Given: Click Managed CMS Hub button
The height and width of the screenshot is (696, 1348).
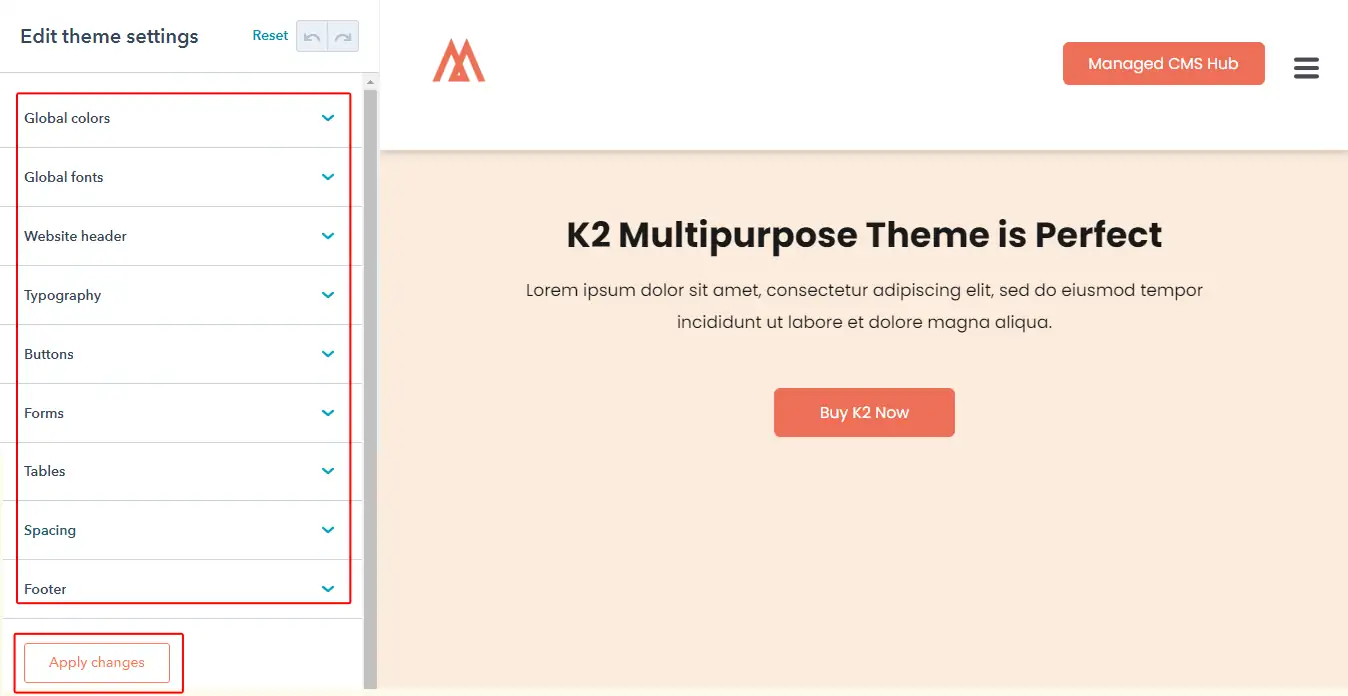Looking at the screenshot, I should (1163, 63).
